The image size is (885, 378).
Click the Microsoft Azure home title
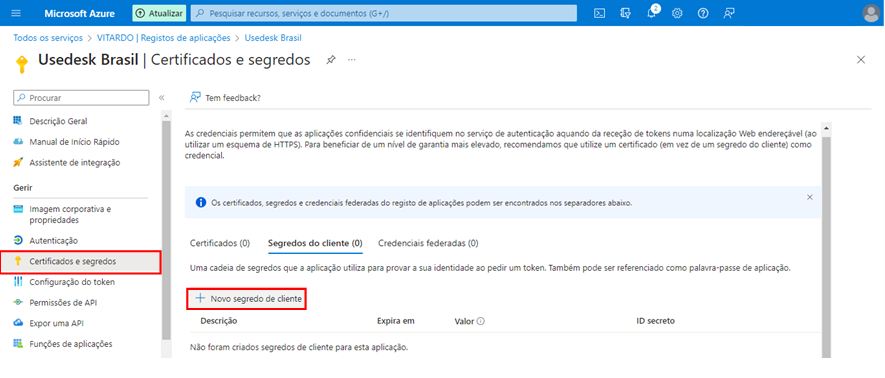coord(80,13)
